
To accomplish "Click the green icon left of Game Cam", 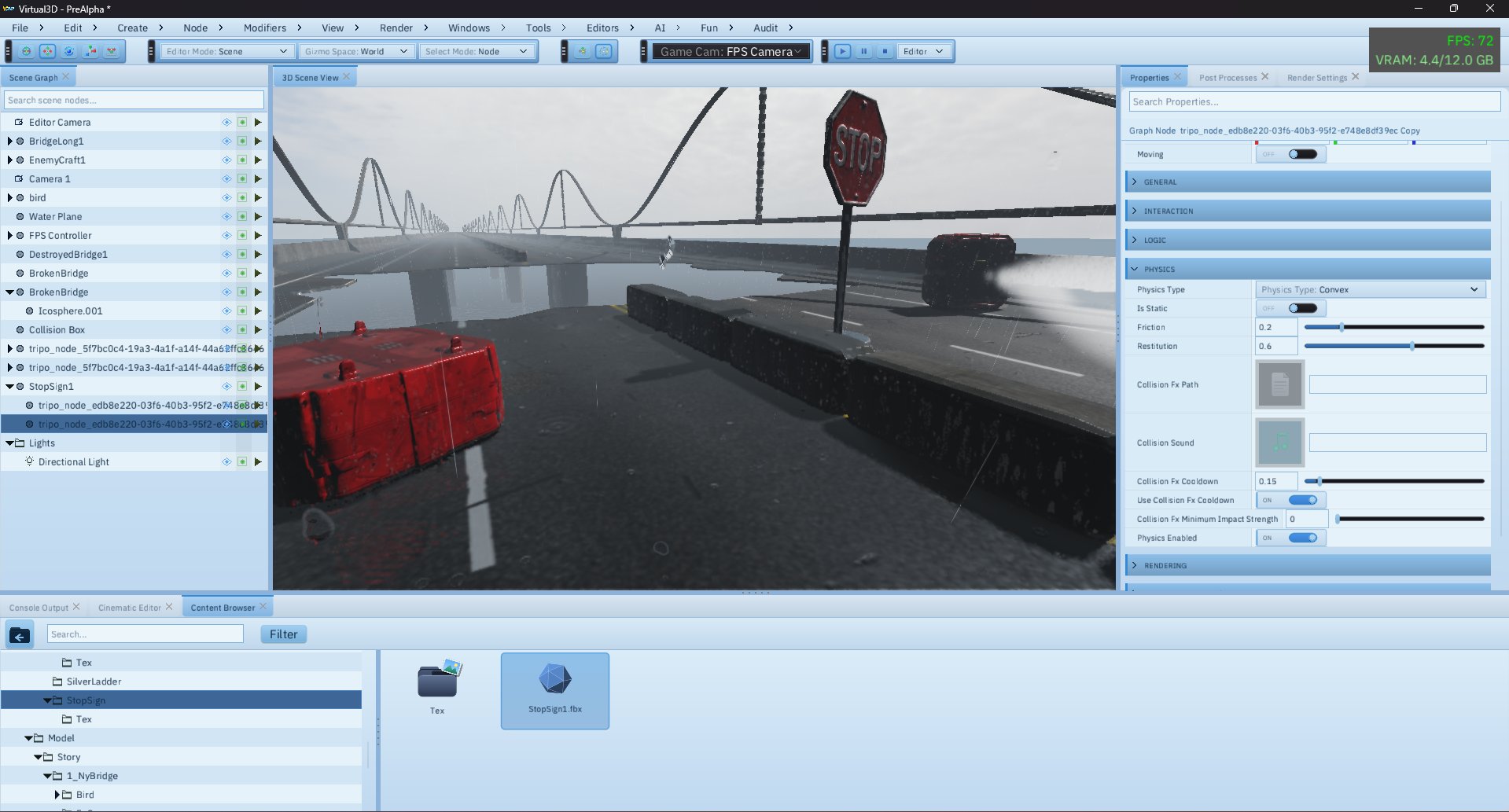I will point(583,51).
